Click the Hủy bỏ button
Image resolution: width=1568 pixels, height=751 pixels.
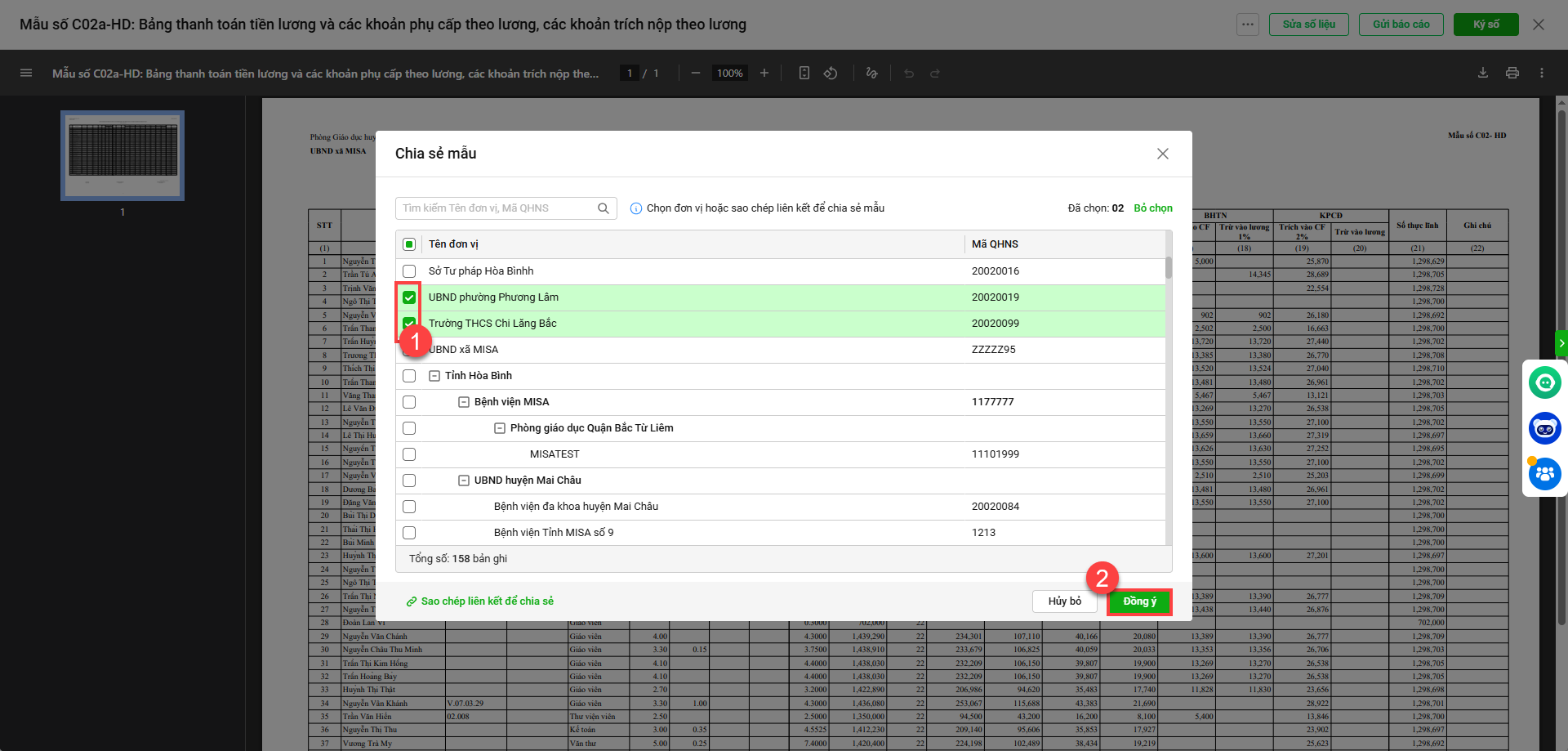tap(1064, 601)
